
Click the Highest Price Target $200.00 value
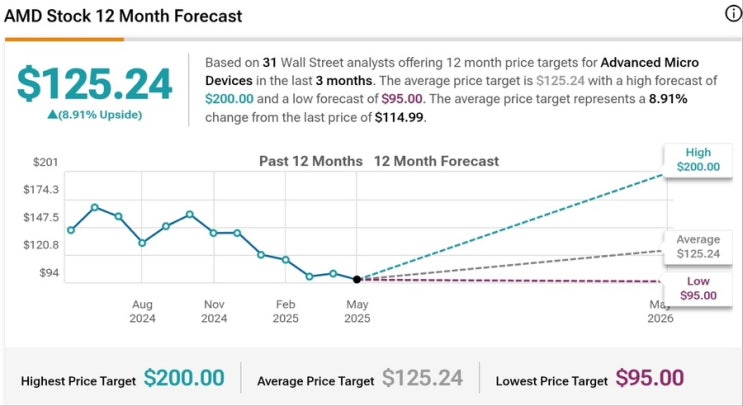click(x=184, y=378)
